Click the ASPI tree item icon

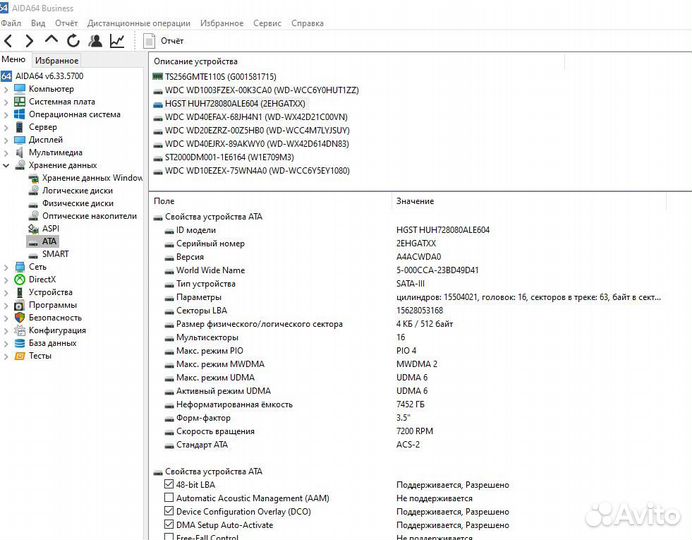(34, 229)
